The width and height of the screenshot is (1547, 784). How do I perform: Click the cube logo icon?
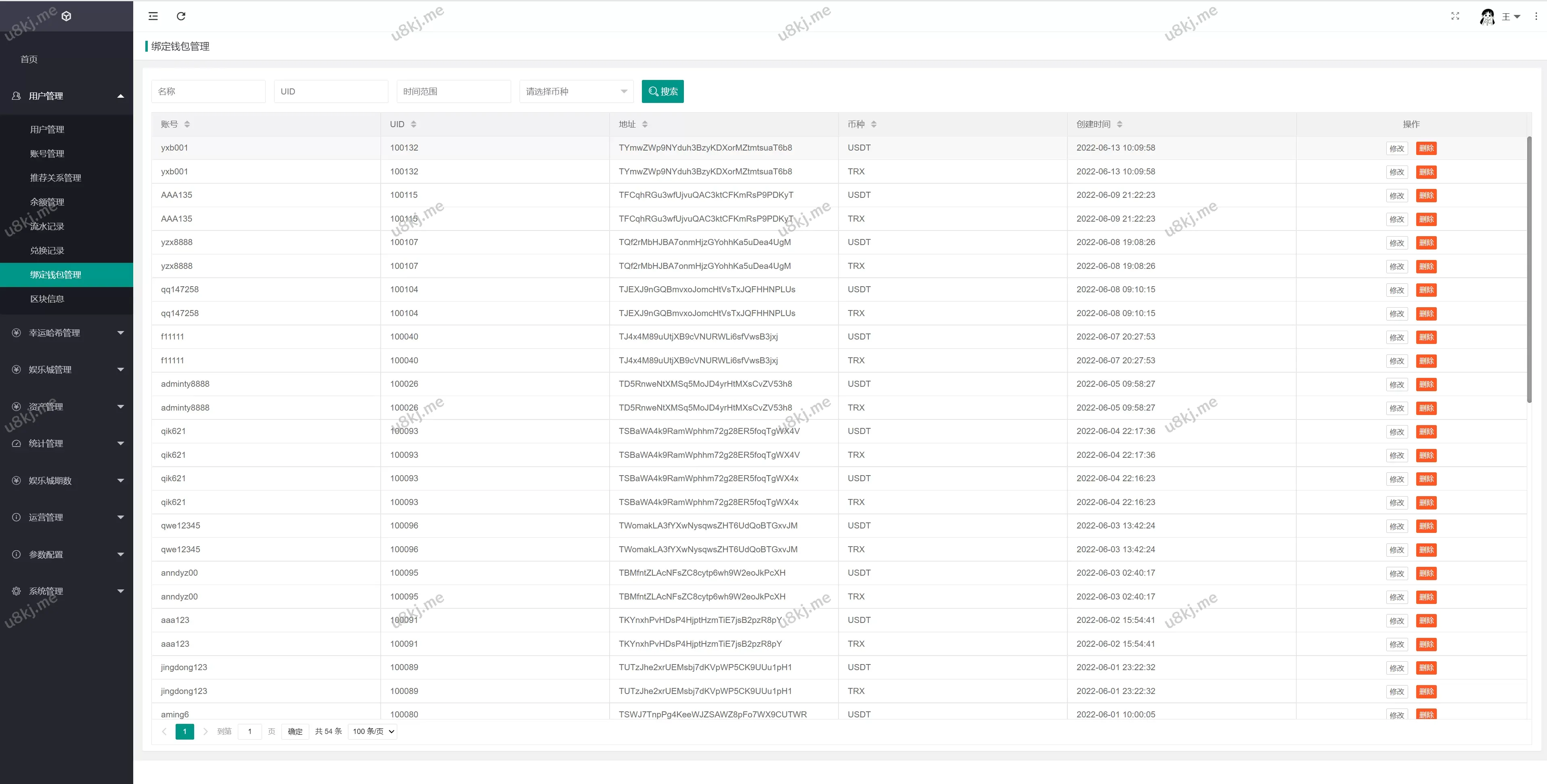[67, 16]
